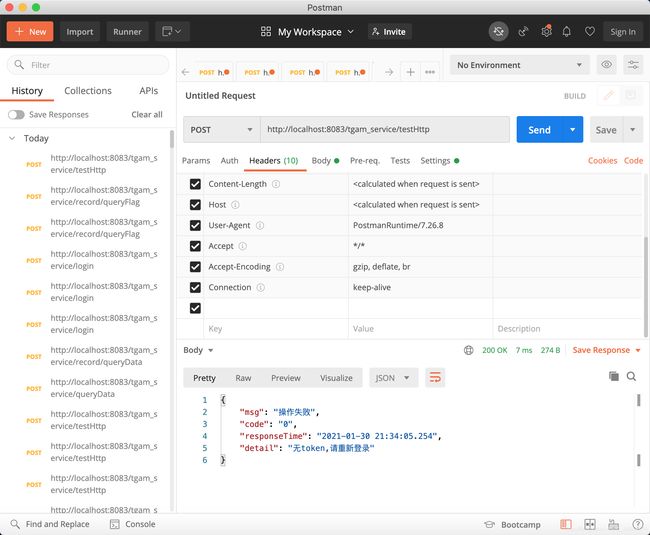Viewport: 650px width, 535px height.
Task: Click the new header Key field
Action: point(276,329)
